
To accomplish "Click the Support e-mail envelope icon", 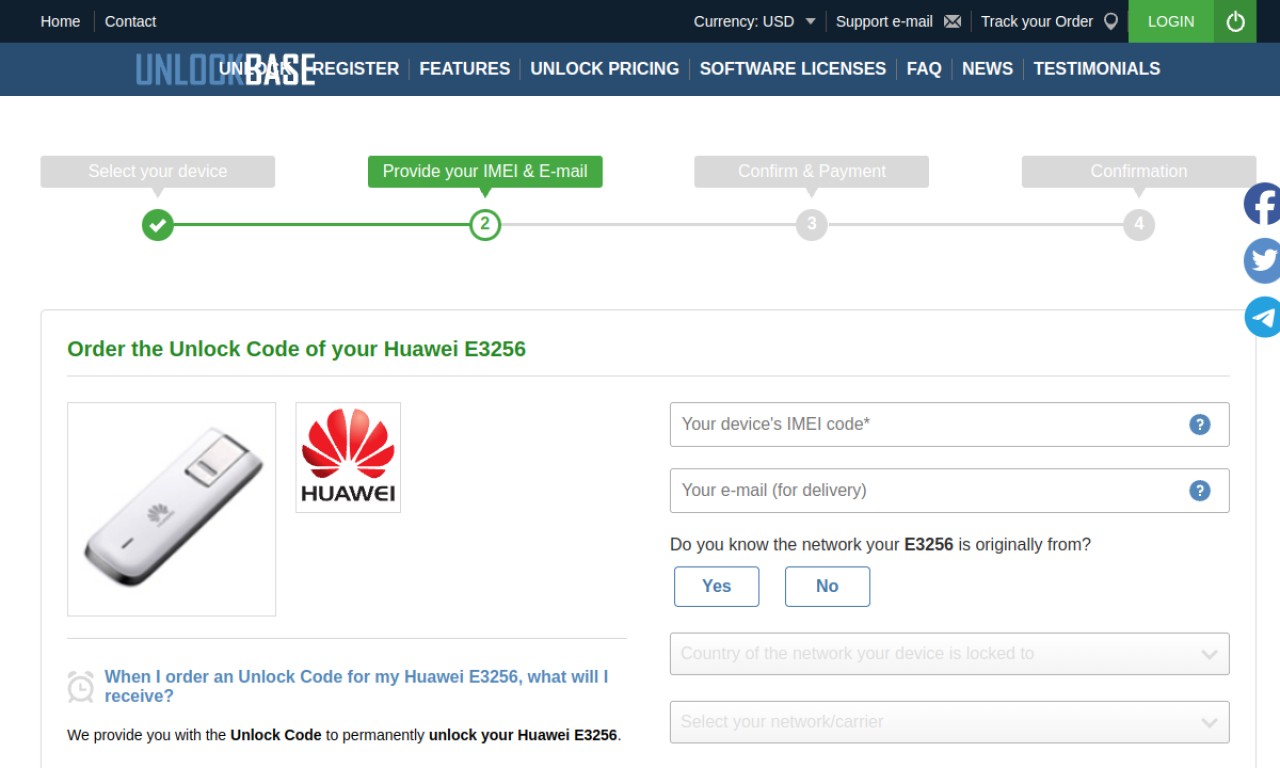I will point(952,21).
